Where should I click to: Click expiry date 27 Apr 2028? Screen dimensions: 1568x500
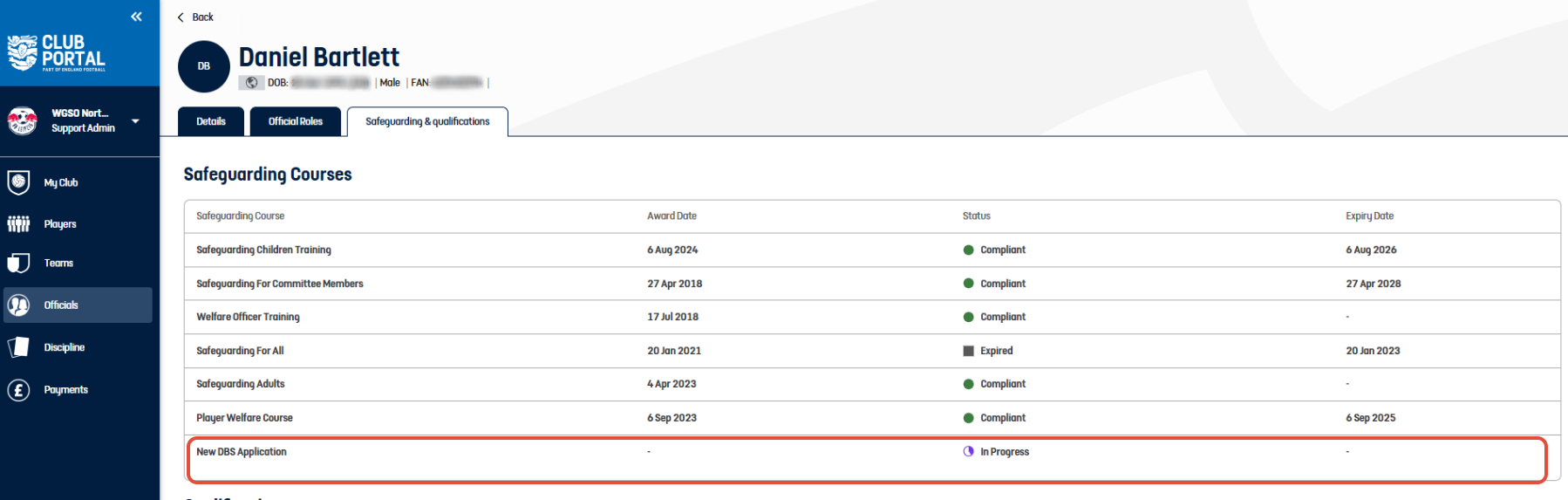coord(1374,284)
